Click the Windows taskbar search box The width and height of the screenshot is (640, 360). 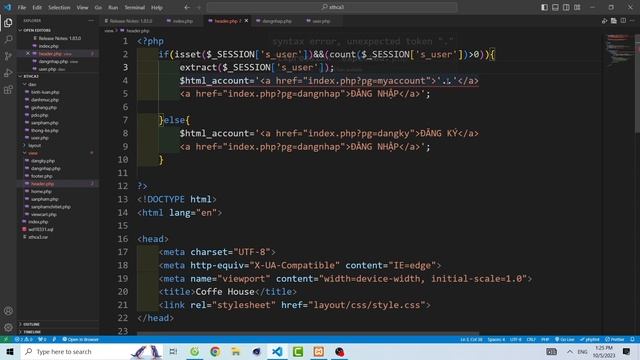[91, 351]
